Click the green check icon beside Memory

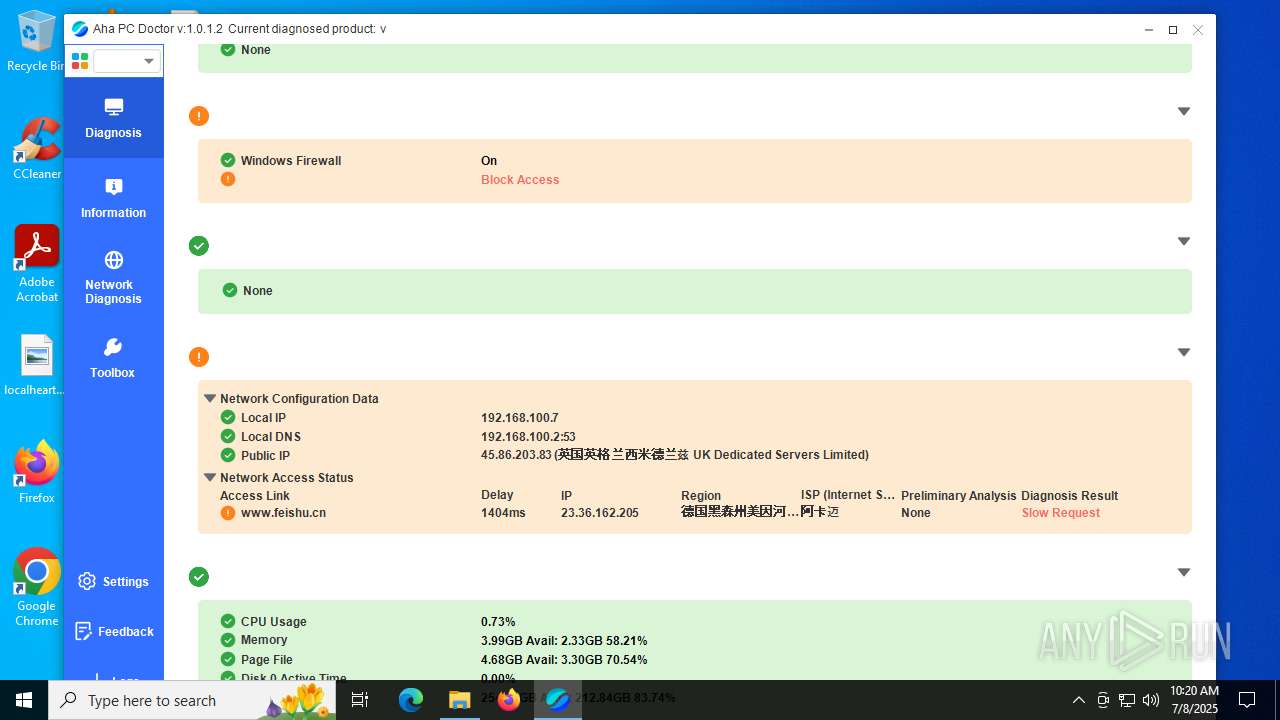click(228, 640)
